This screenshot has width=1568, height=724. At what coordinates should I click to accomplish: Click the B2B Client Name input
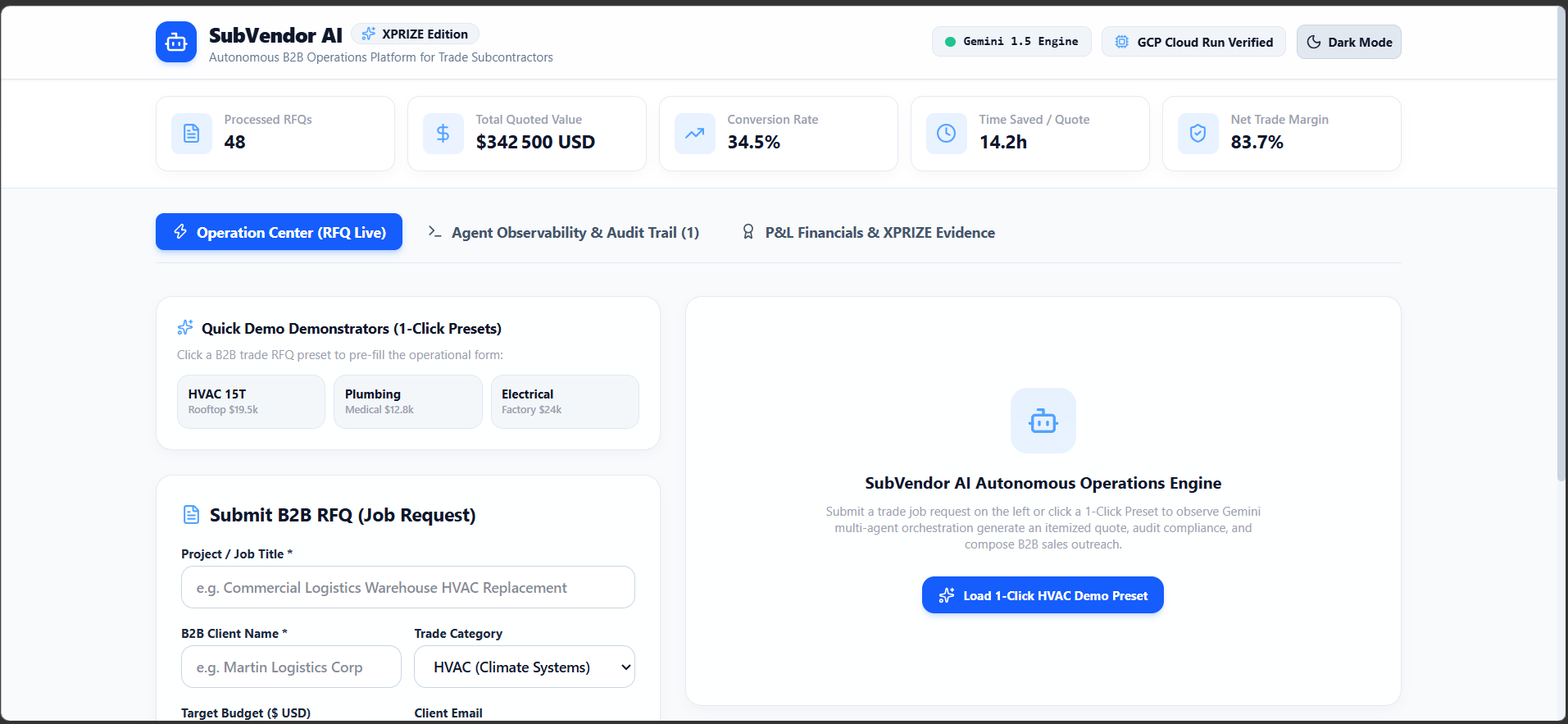coord(291,667)
